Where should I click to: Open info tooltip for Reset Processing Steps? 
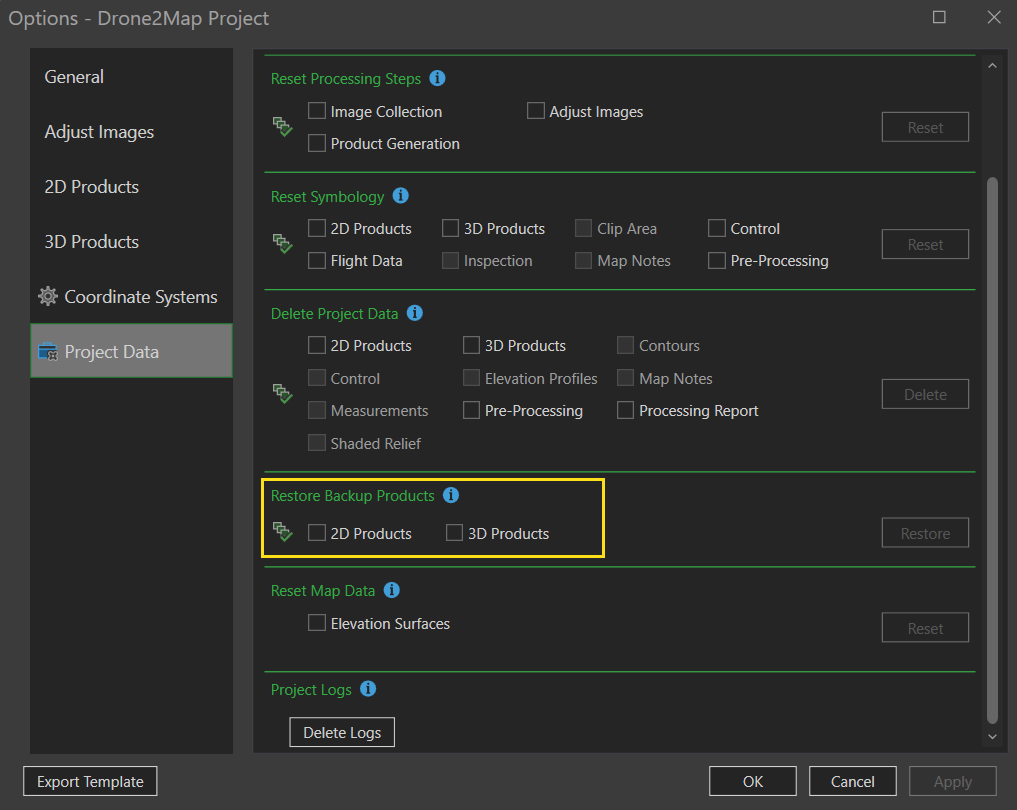click(x=438, y=78)
